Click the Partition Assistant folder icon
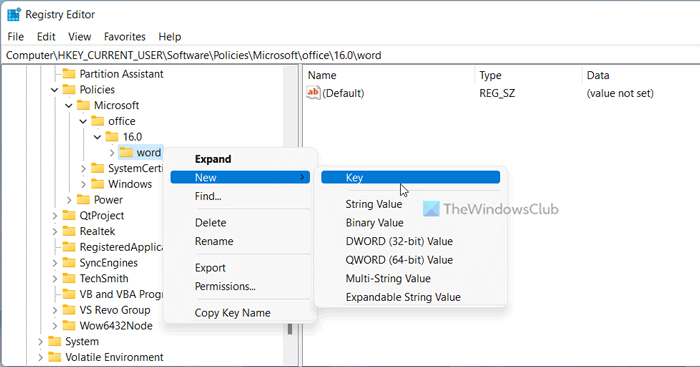The height and width of the screenshot is (367, 700). pyautogui.click(x=69, y=74)
